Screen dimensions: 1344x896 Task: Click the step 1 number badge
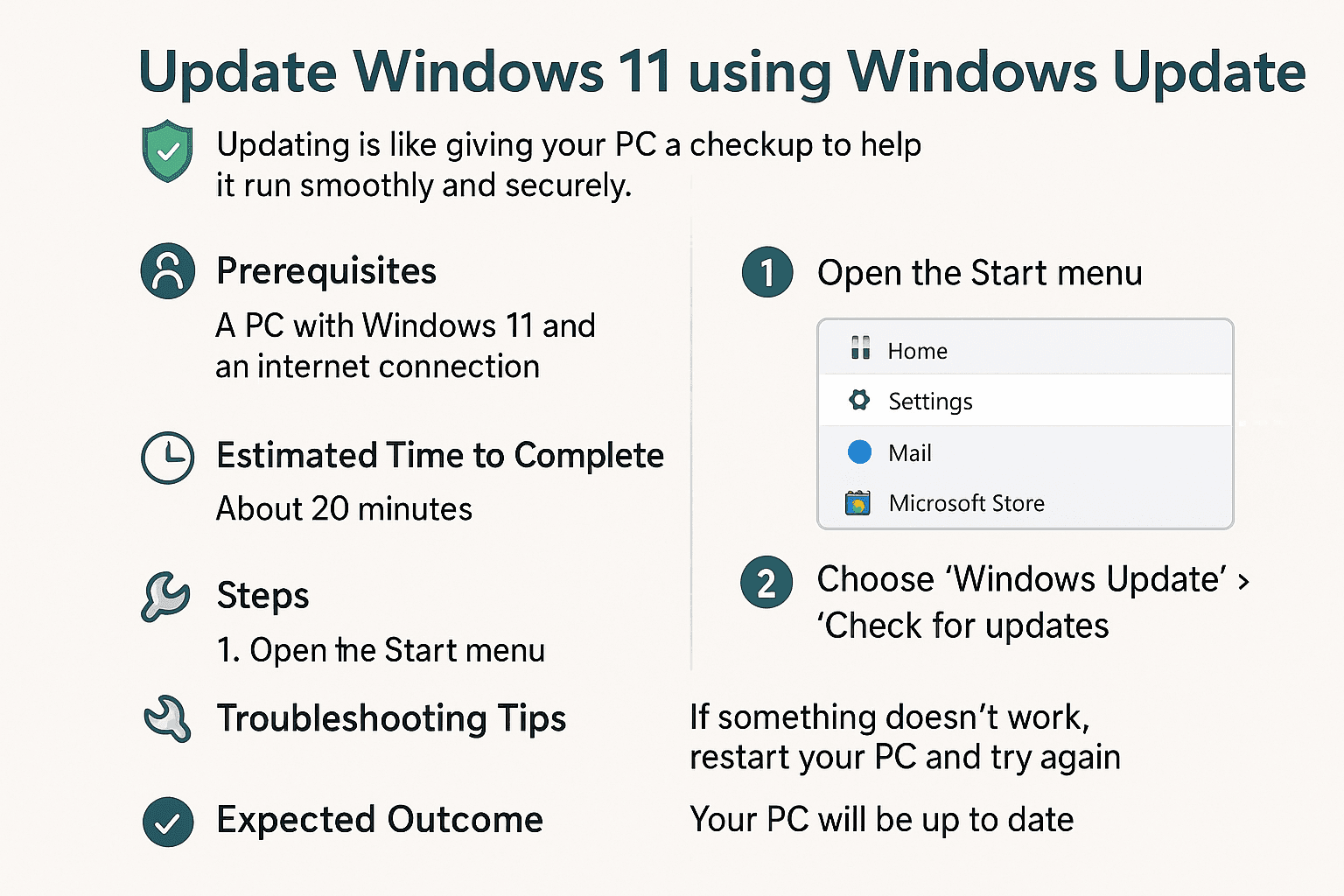[767, 272]
